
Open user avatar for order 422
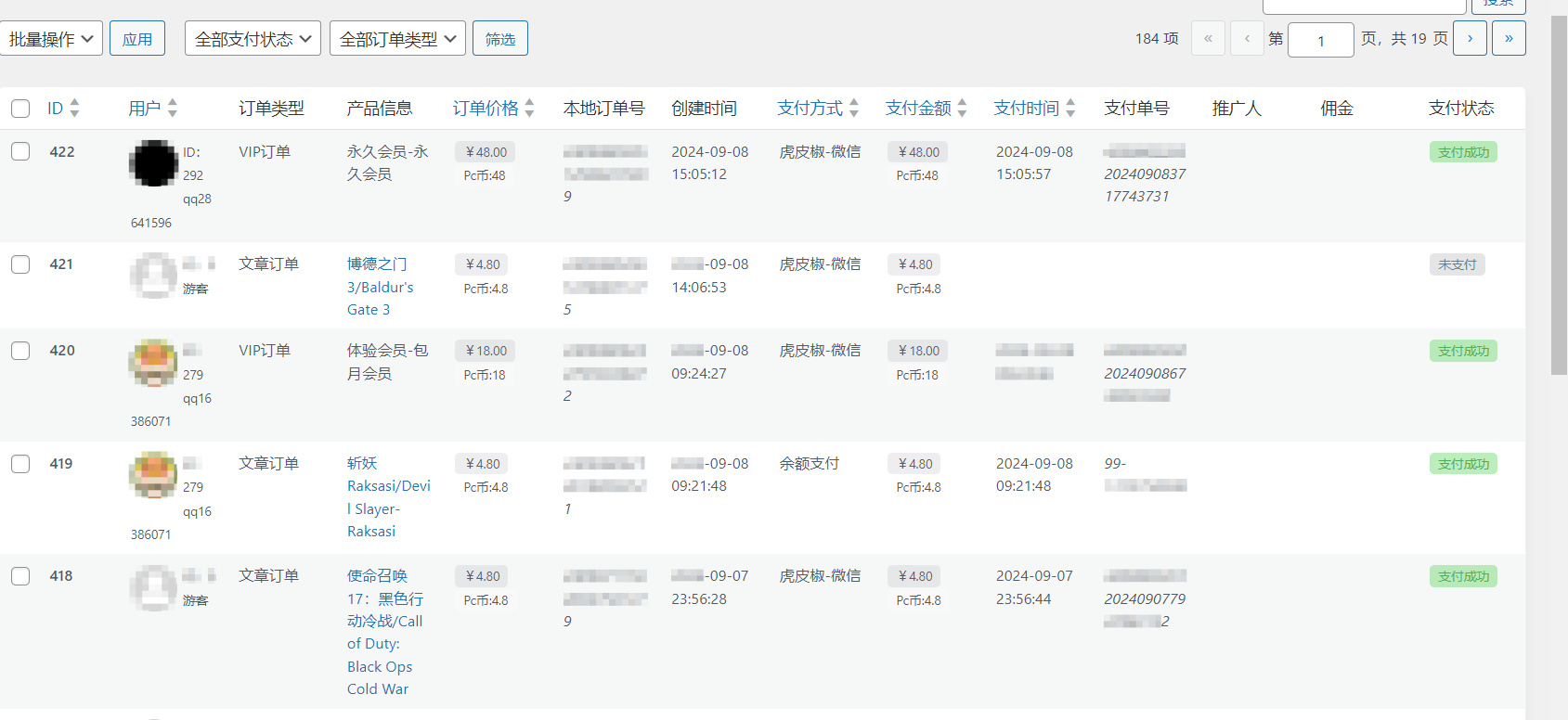[153, 163]
